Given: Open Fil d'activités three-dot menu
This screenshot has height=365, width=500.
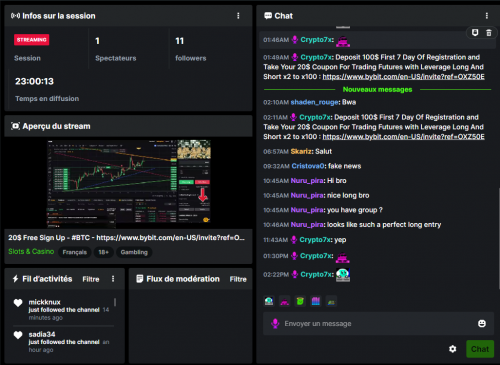Looking at the screenshot, I should click(x=113, y=279).
